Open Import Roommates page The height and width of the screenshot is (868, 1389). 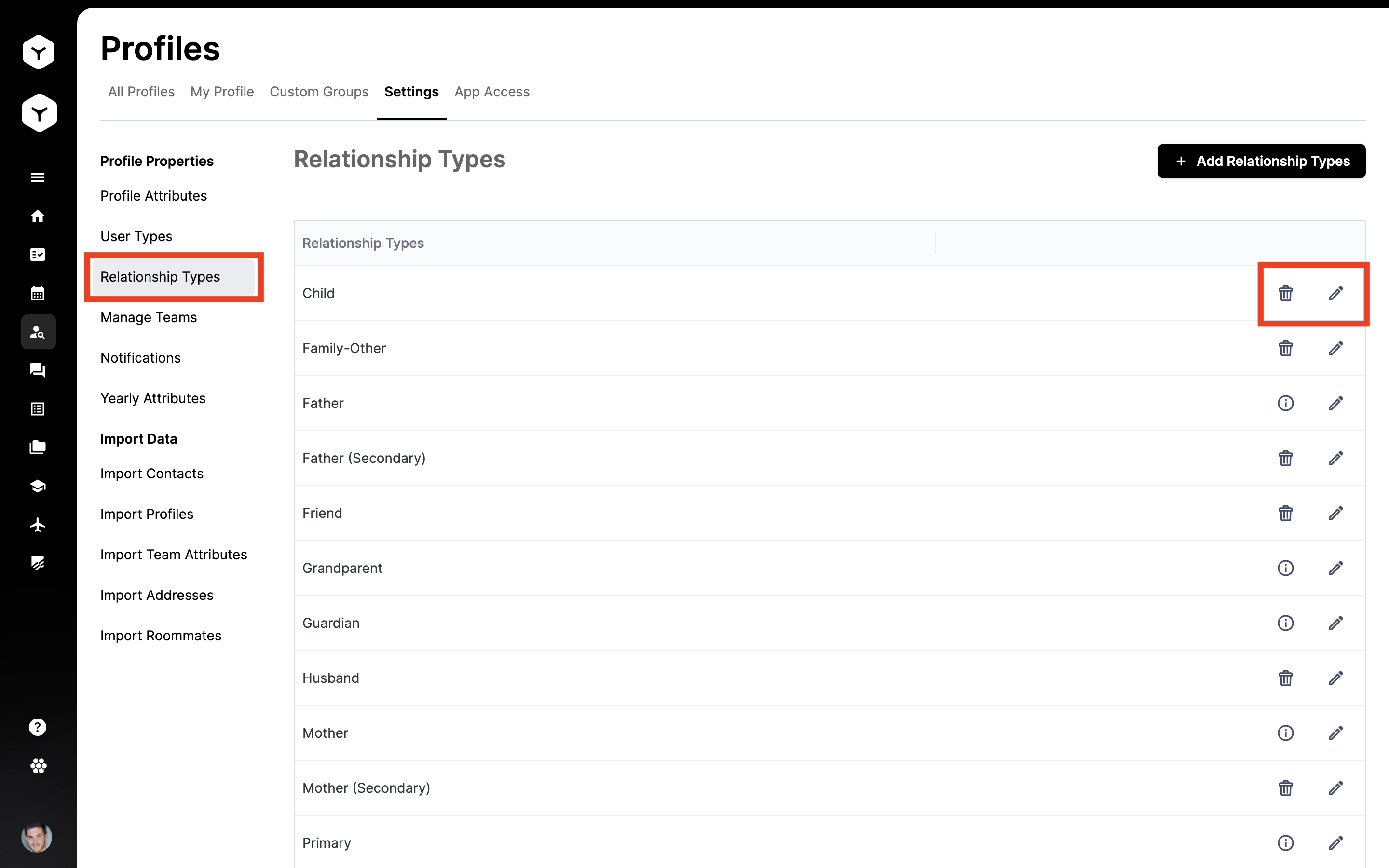161,636
